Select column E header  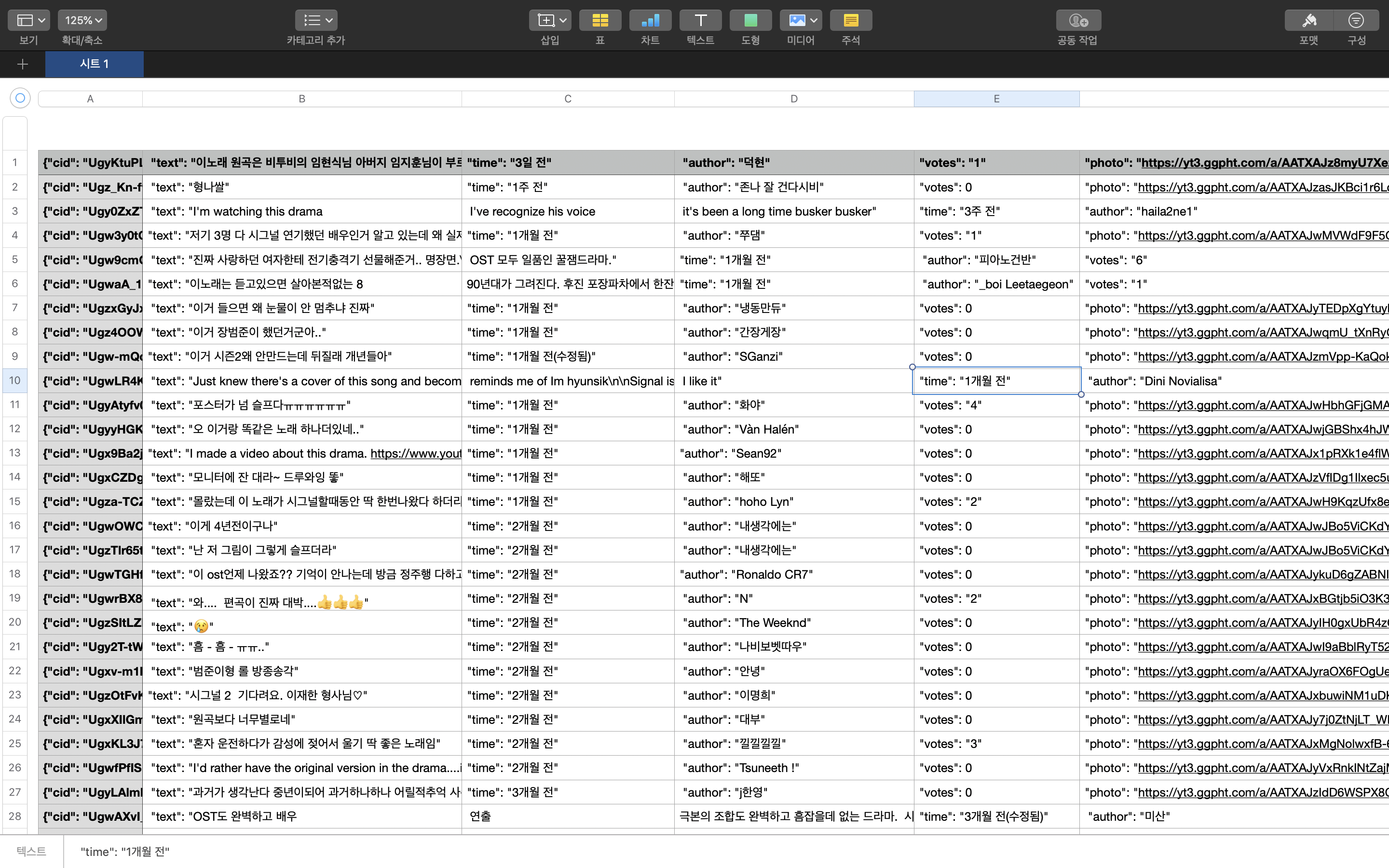996,99
